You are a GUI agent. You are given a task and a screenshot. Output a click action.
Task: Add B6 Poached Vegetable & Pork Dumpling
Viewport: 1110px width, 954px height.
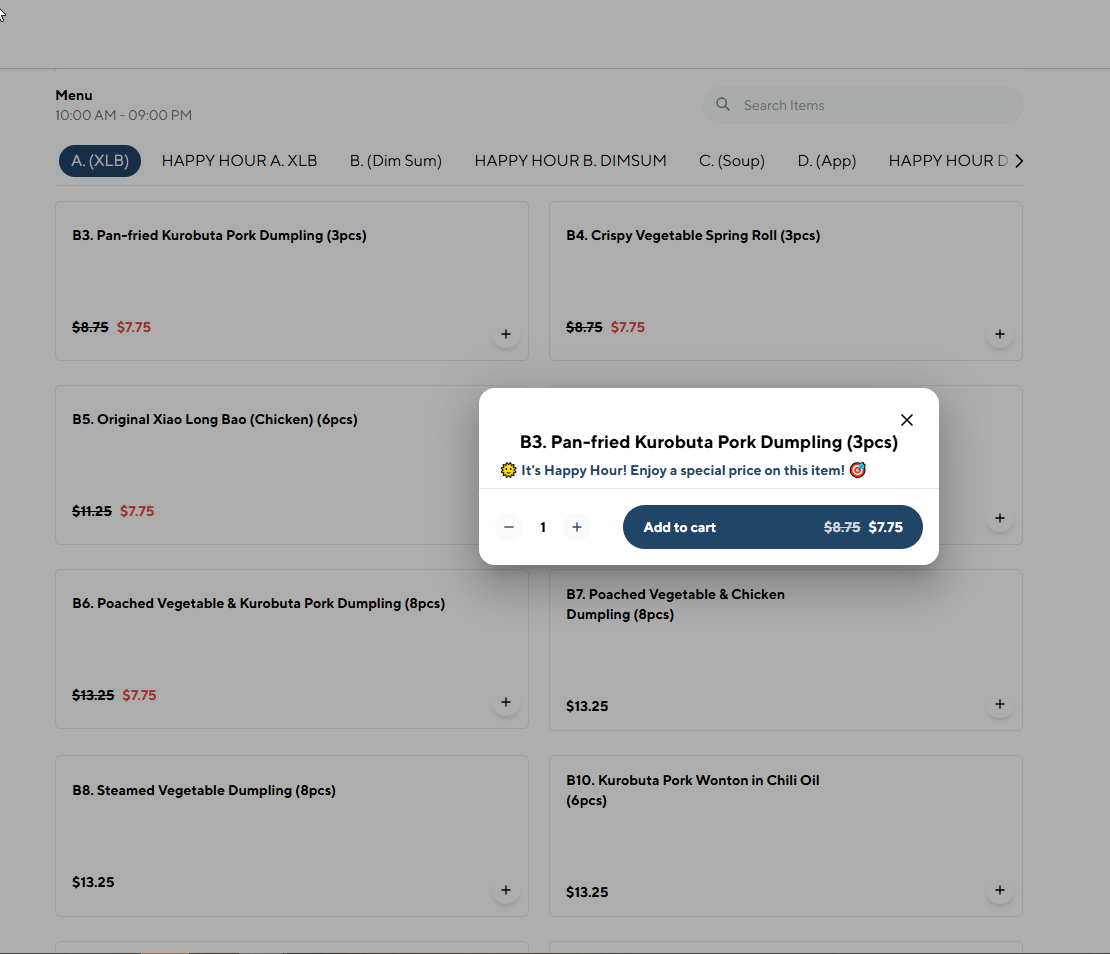coord(505,703)
